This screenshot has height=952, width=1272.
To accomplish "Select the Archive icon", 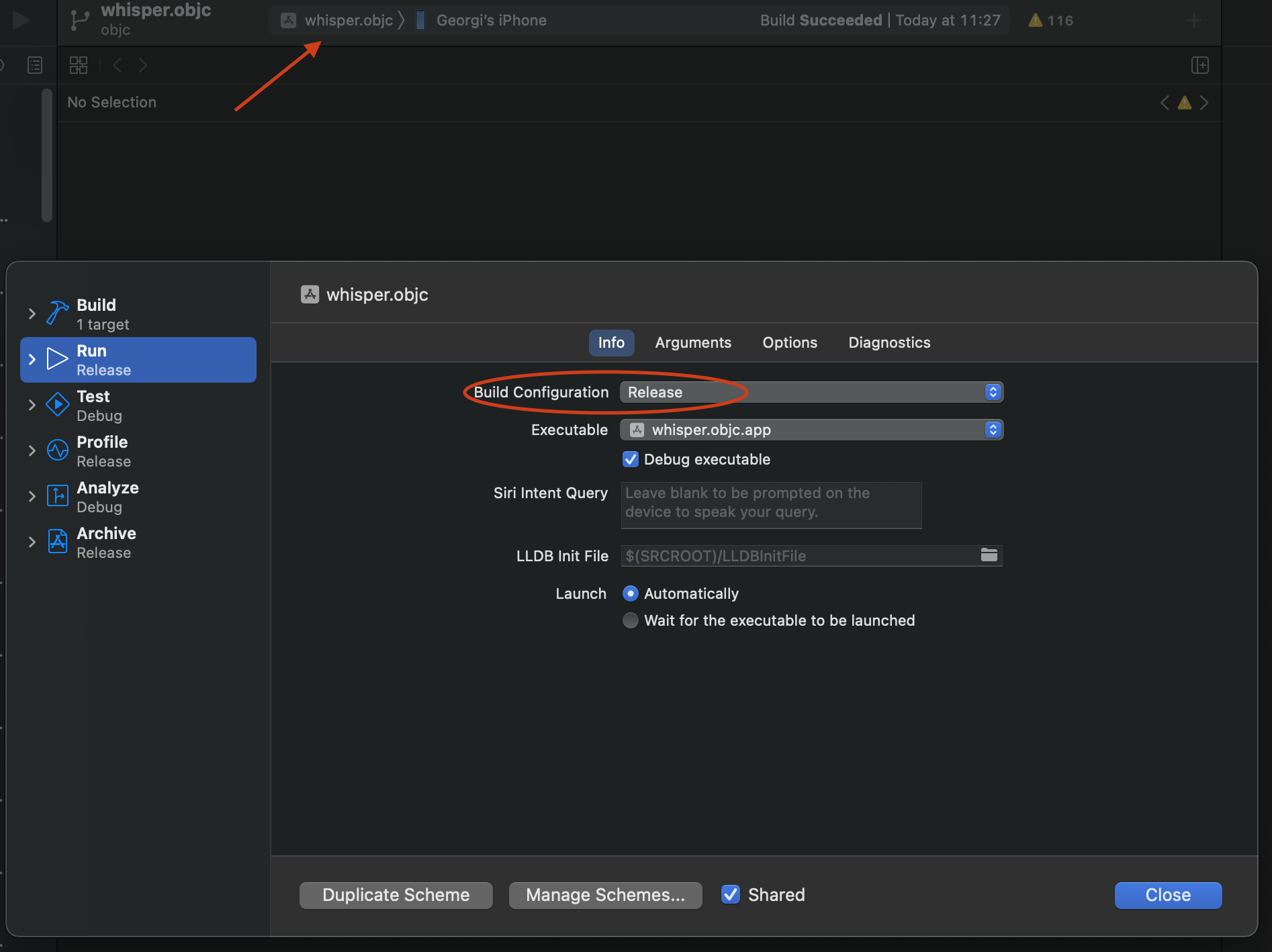I will pyautogui.click(x=57, y=541).
